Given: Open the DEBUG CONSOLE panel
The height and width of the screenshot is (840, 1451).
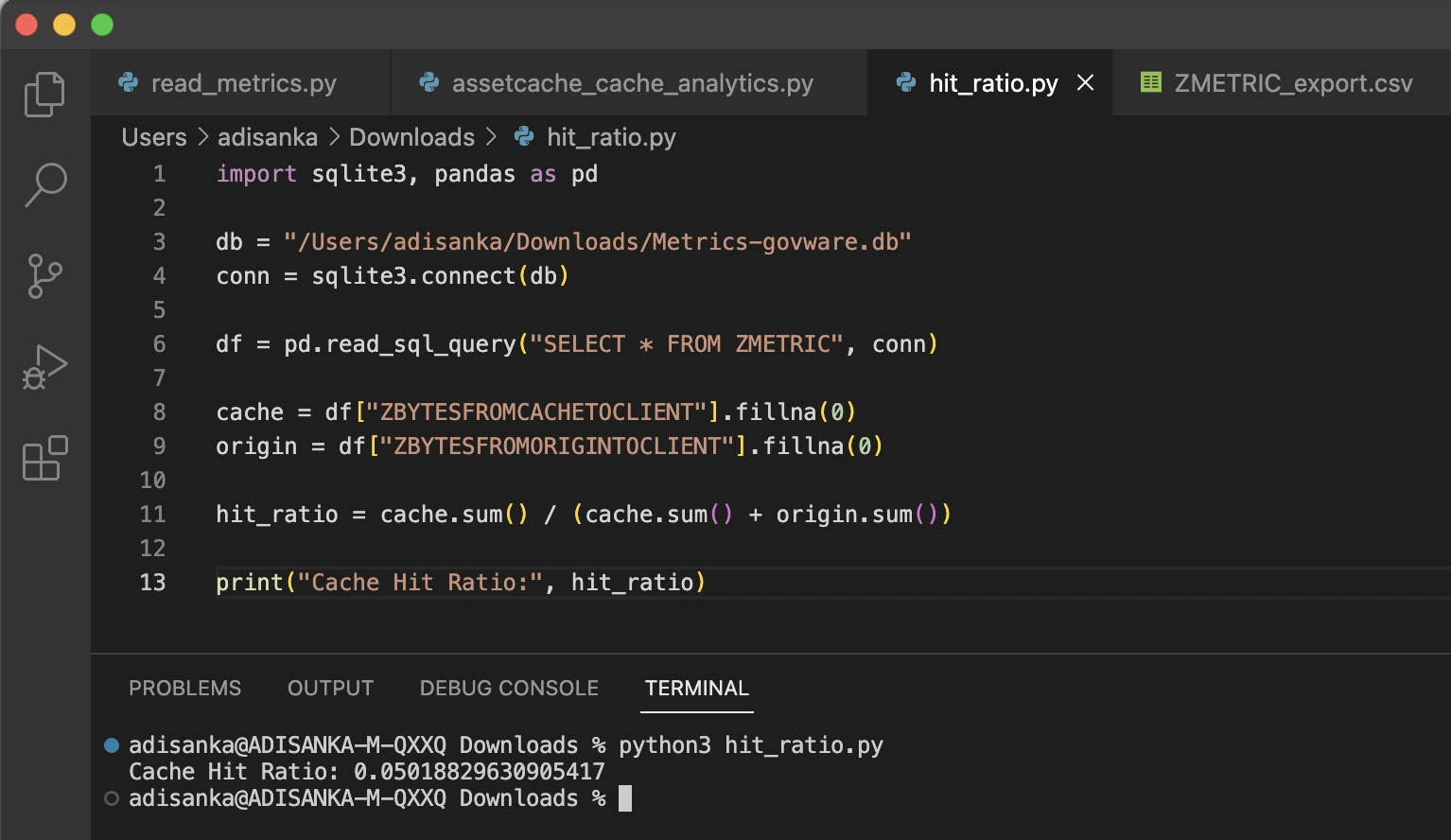Looking at the screenshot, I should click(509, 689).
